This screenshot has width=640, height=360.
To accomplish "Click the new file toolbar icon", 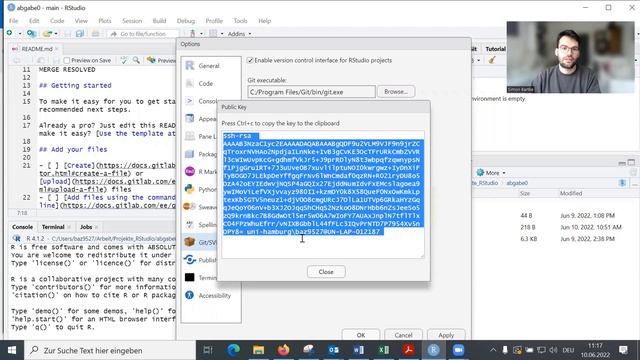I will [x=9, y=33].
